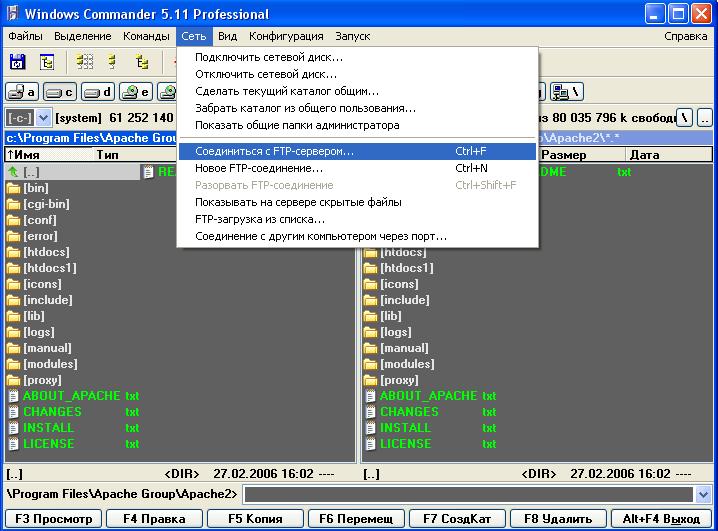The height and width of the screenshot is (531, 718).
Task: Click the [icons] folder icon in right panel
Action: tap(370, 284)
